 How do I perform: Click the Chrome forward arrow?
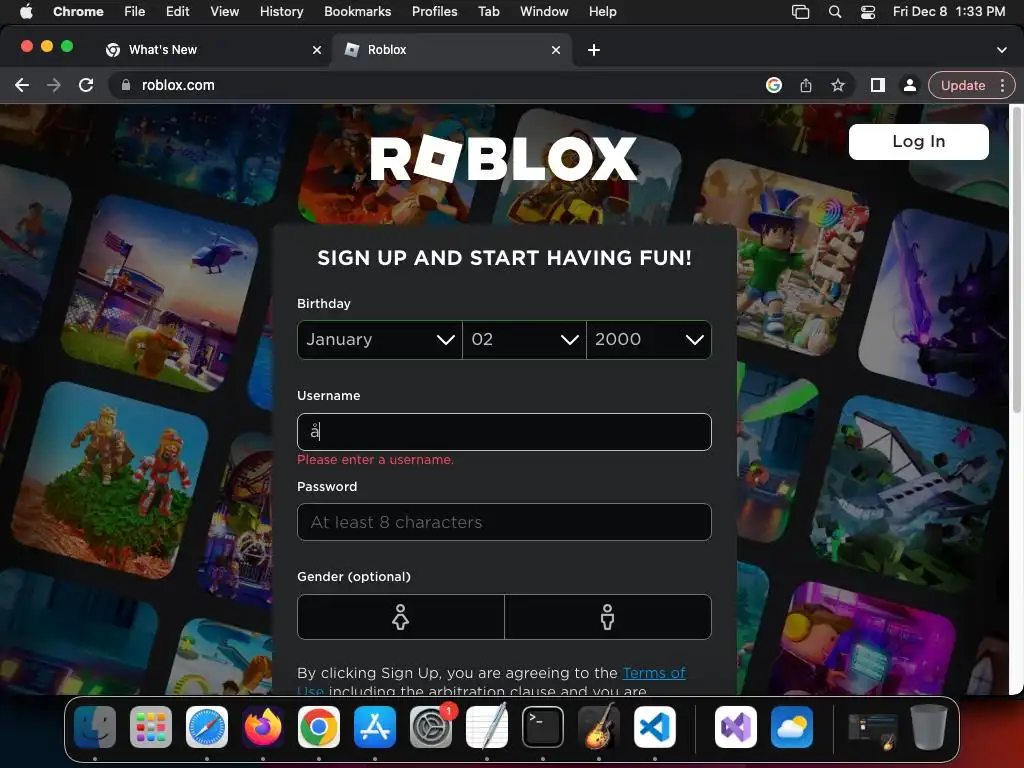tap(54, 85)
